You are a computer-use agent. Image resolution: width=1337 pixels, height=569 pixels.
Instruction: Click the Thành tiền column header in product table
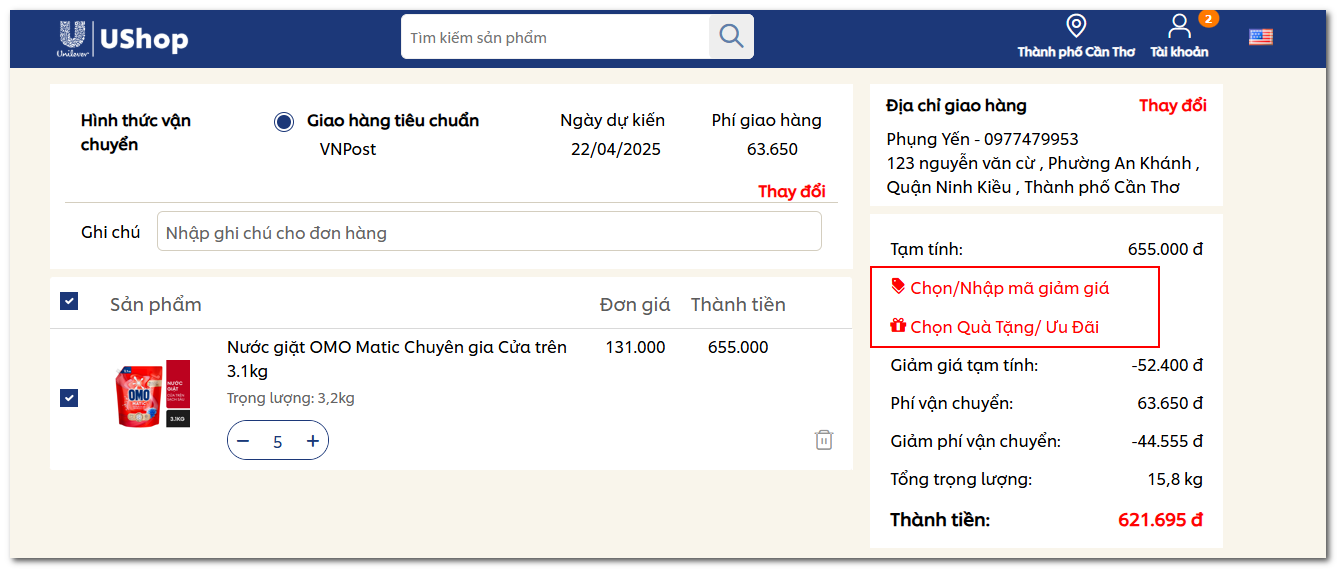point(738,304)
